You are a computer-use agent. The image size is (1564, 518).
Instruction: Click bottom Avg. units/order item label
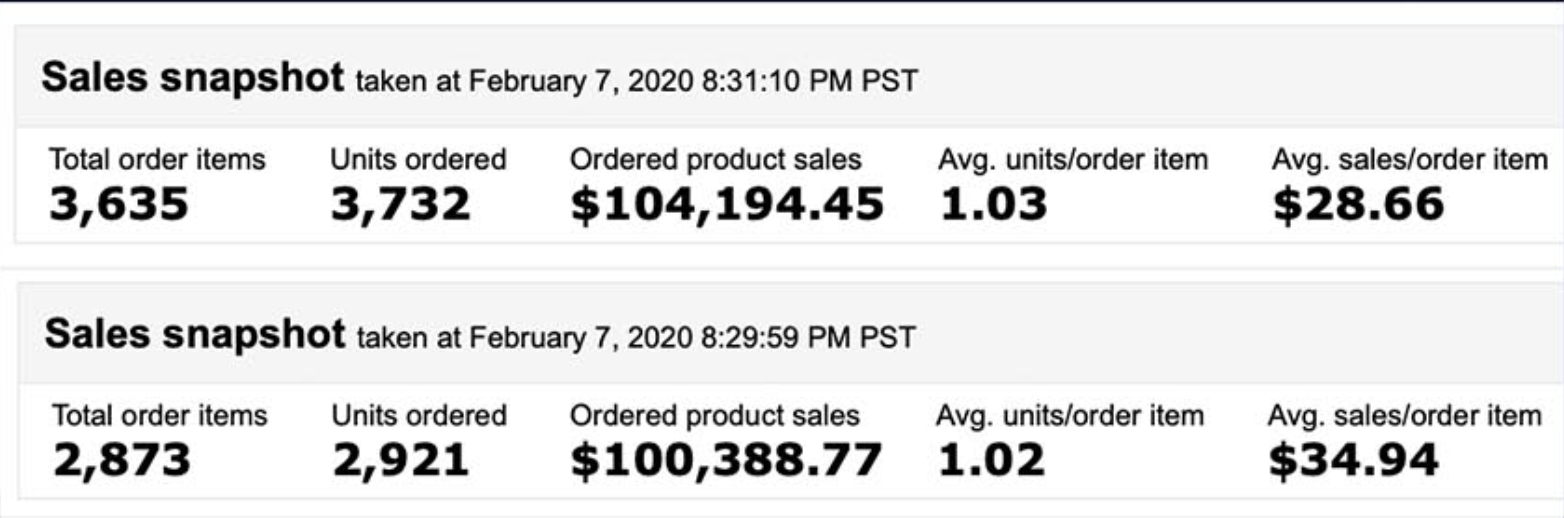[1070, 415]
